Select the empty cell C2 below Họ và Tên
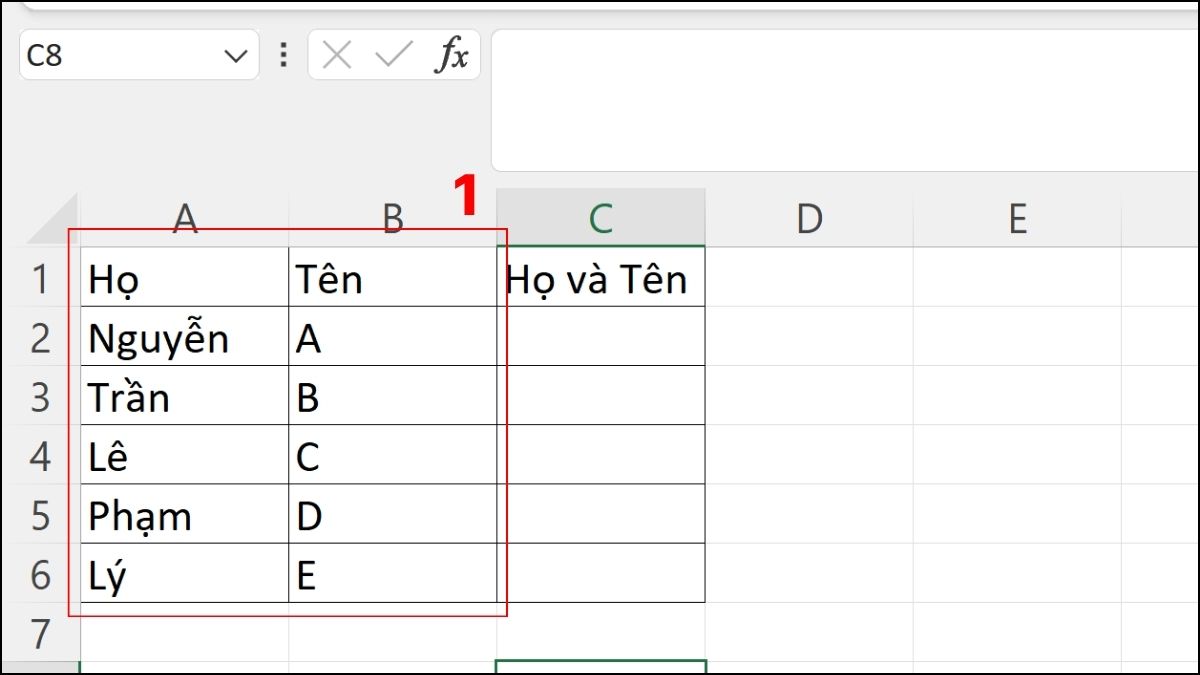 [600, 338]
